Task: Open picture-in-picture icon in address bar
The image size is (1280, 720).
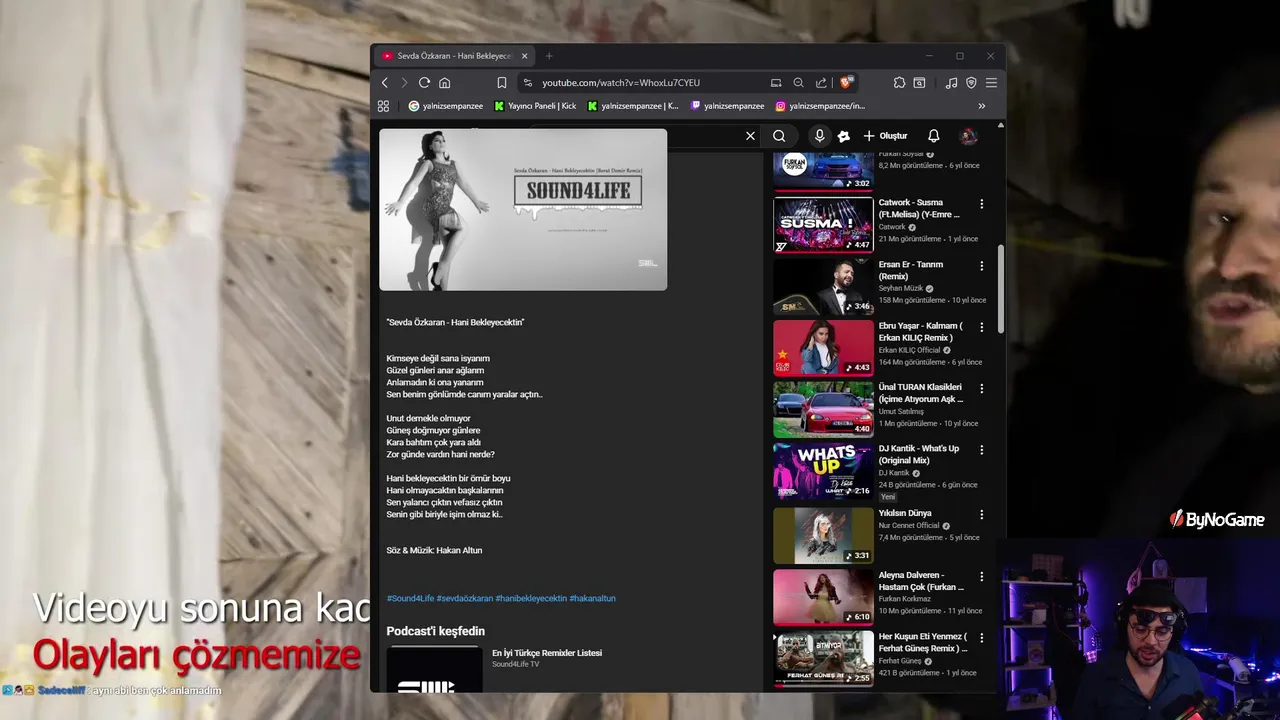Action: click(776, 83)
